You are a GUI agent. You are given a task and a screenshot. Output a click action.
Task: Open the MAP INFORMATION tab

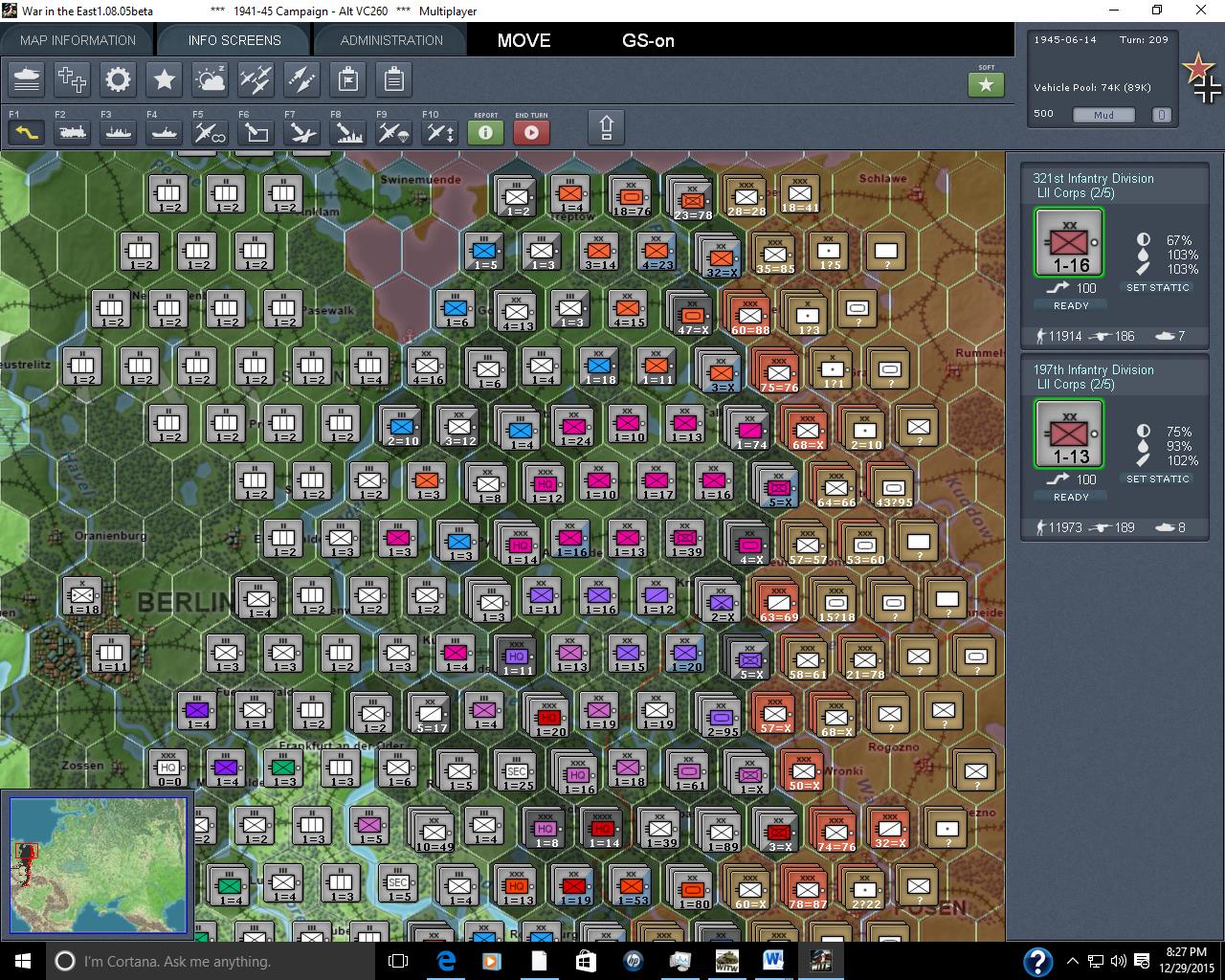click(x=78, y=40)
